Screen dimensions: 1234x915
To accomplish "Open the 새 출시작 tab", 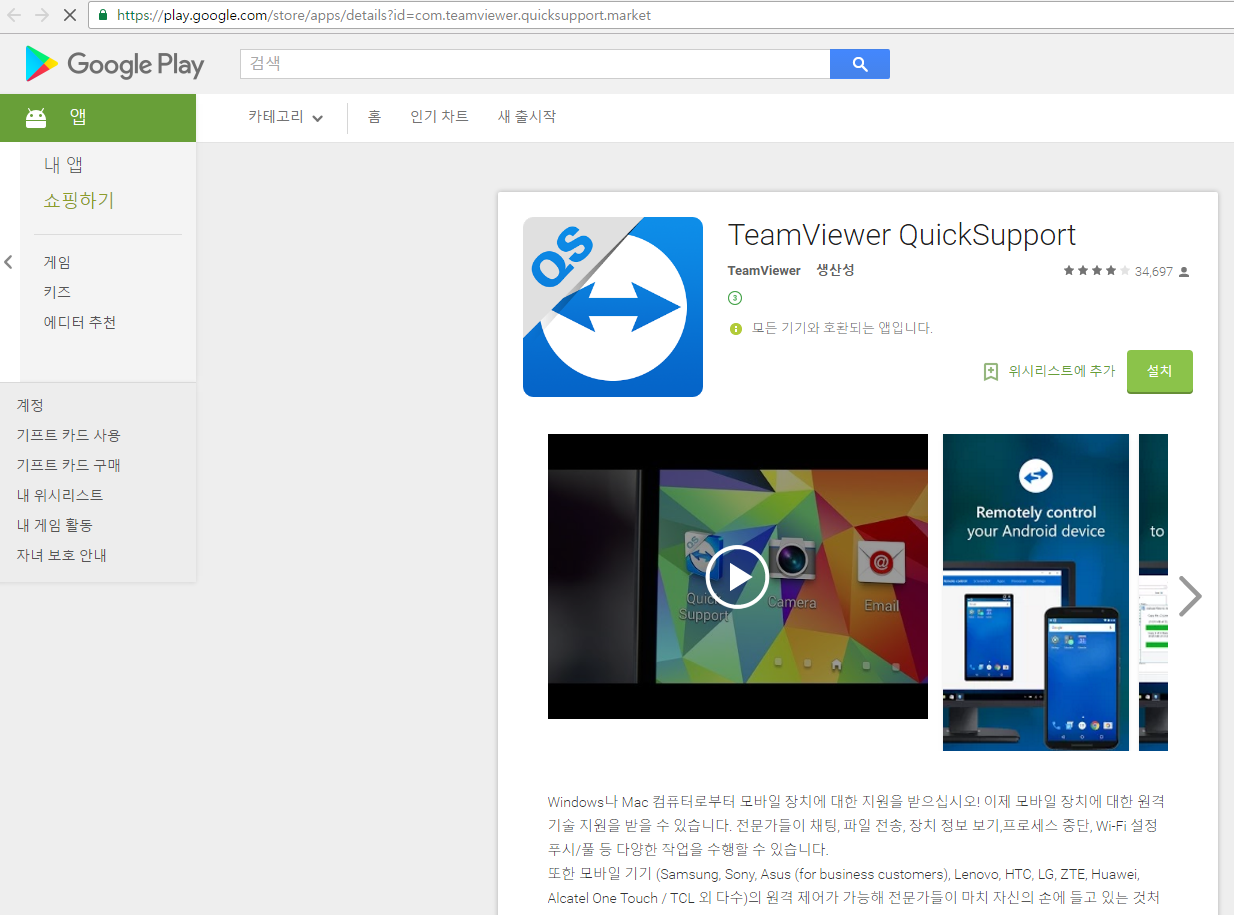I will [527, 117].
